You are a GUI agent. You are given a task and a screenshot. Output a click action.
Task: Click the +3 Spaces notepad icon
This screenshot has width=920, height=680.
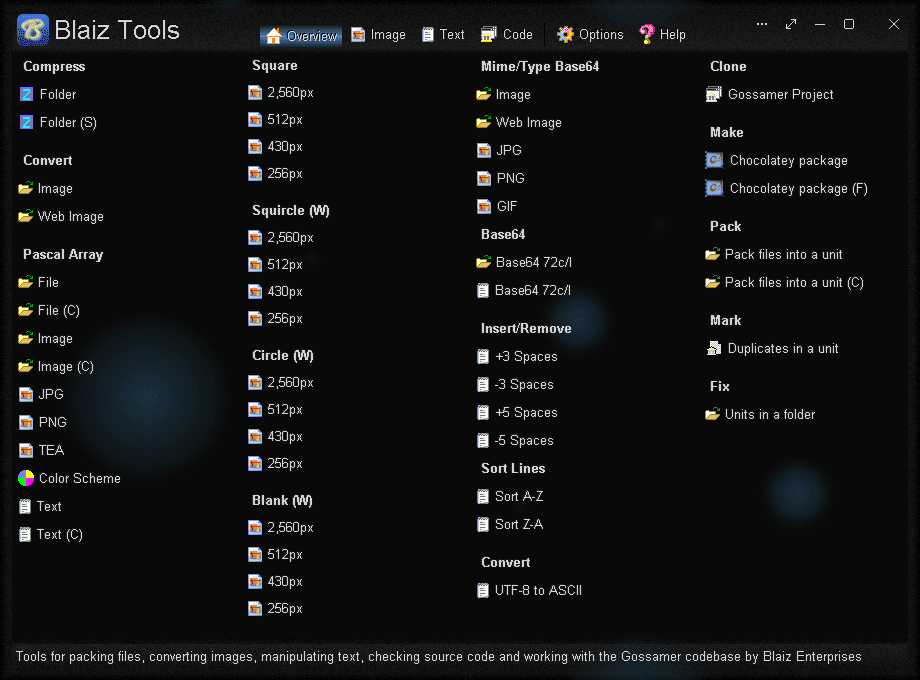pos(483,357)
